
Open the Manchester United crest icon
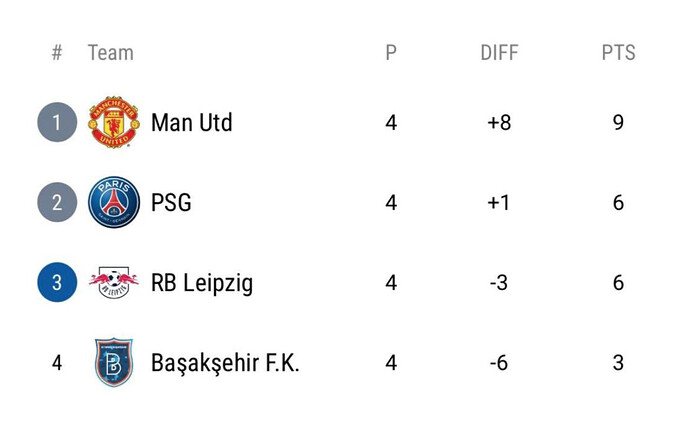[x=114, y=122]
